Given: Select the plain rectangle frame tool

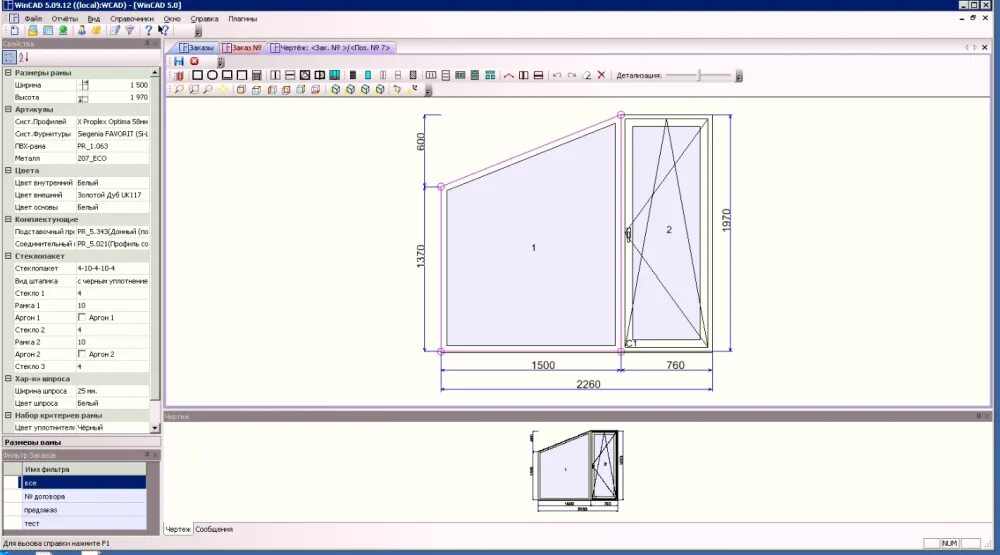Looking at the screenshot, I should point(198,75).
